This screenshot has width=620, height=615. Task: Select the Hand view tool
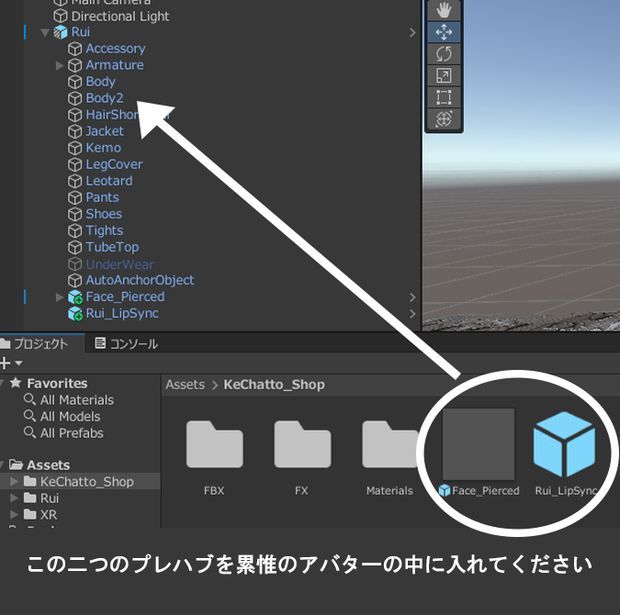click(444, 10)
